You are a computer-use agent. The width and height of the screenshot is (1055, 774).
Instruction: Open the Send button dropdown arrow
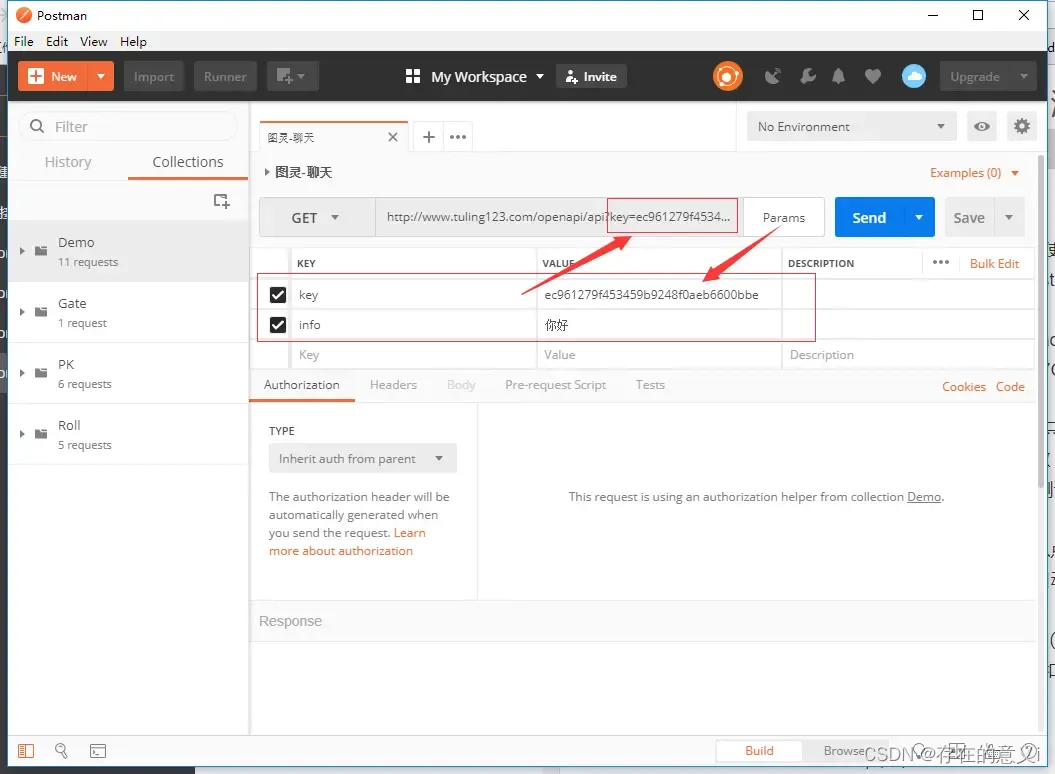(918, 217)
